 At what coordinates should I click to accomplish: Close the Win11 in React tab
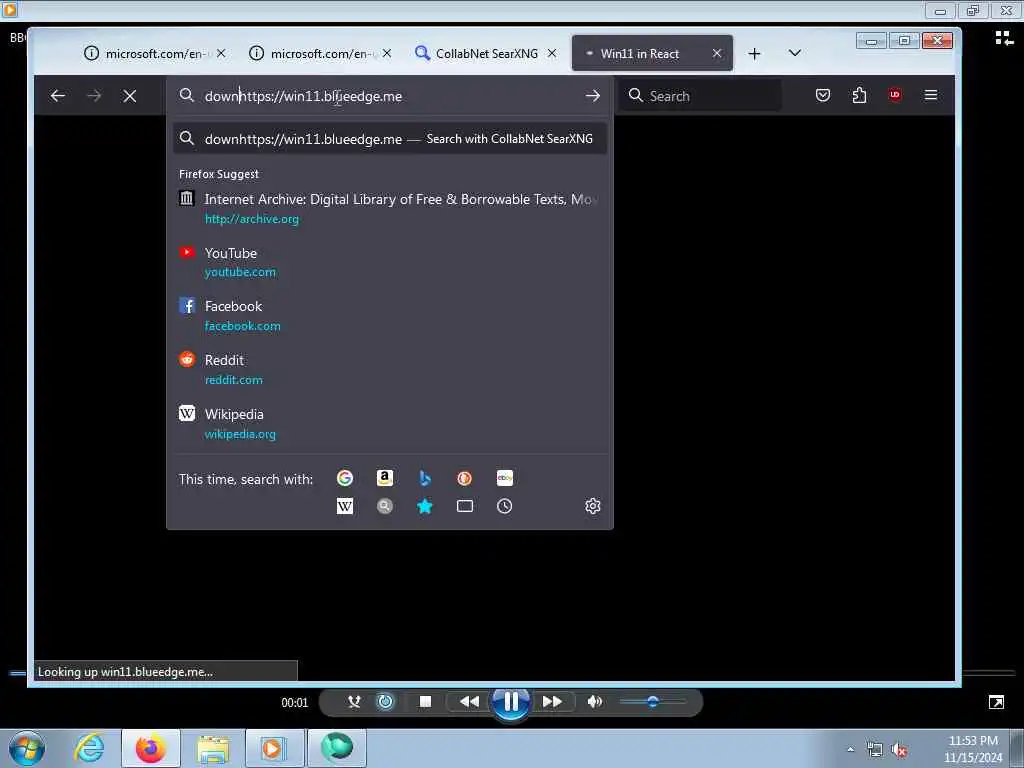(x=717, y=54)
